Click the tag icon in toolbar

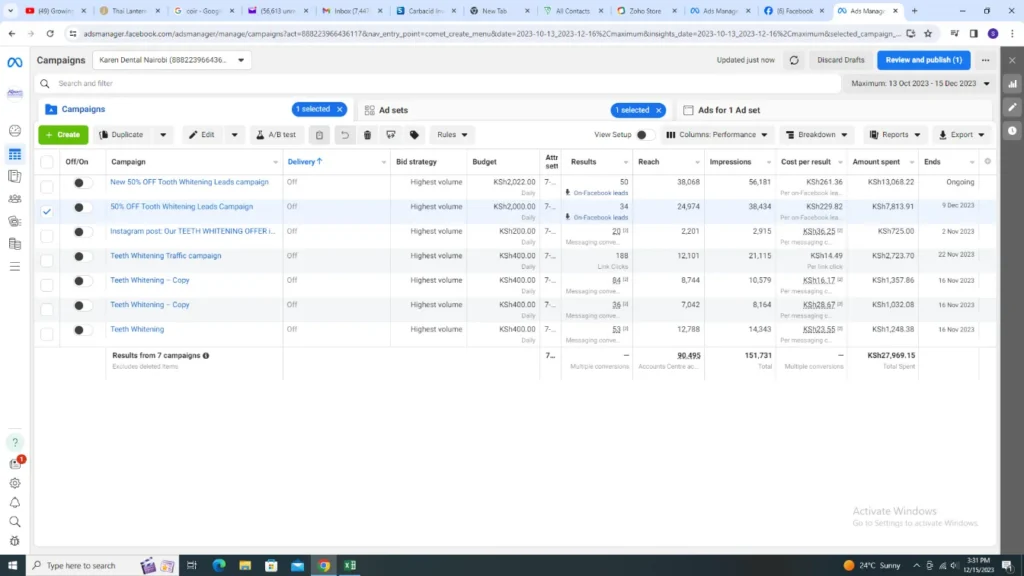pos(414,135)
